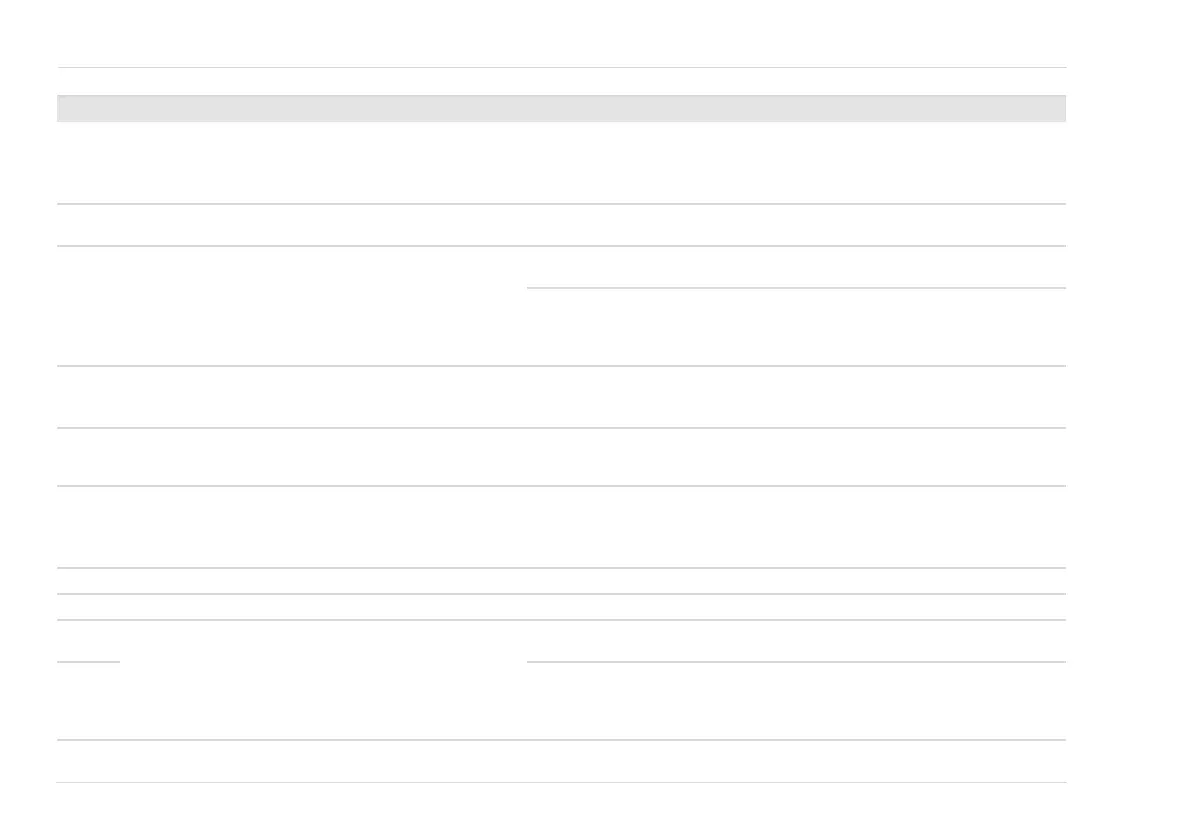Click the right end of the gray header bar
The height and width of the screenshot is (839, 1190).
point(1056,108)
